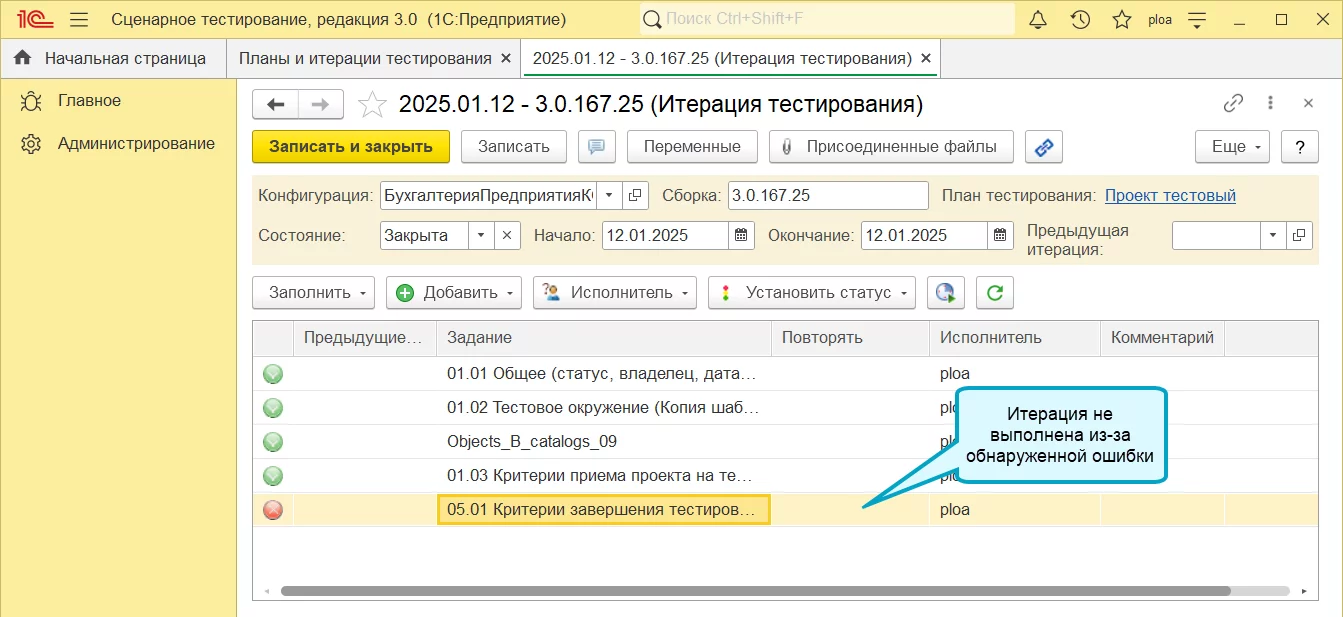Open the 1C main menu hamburger icon
The image size is (1343, 617).
[80, 19]
